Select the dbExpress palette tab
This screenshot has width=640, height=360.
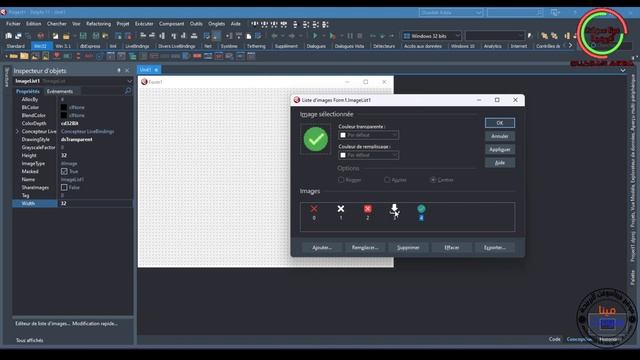[90, 46]
